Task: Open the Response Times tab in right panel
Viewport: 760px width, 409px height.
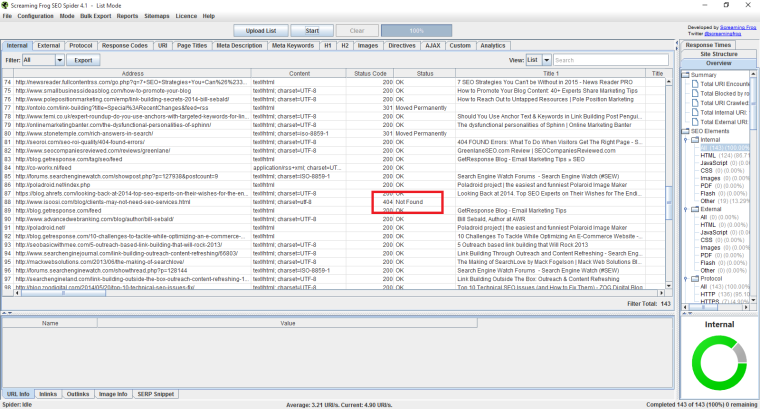Action: [708, 45]
